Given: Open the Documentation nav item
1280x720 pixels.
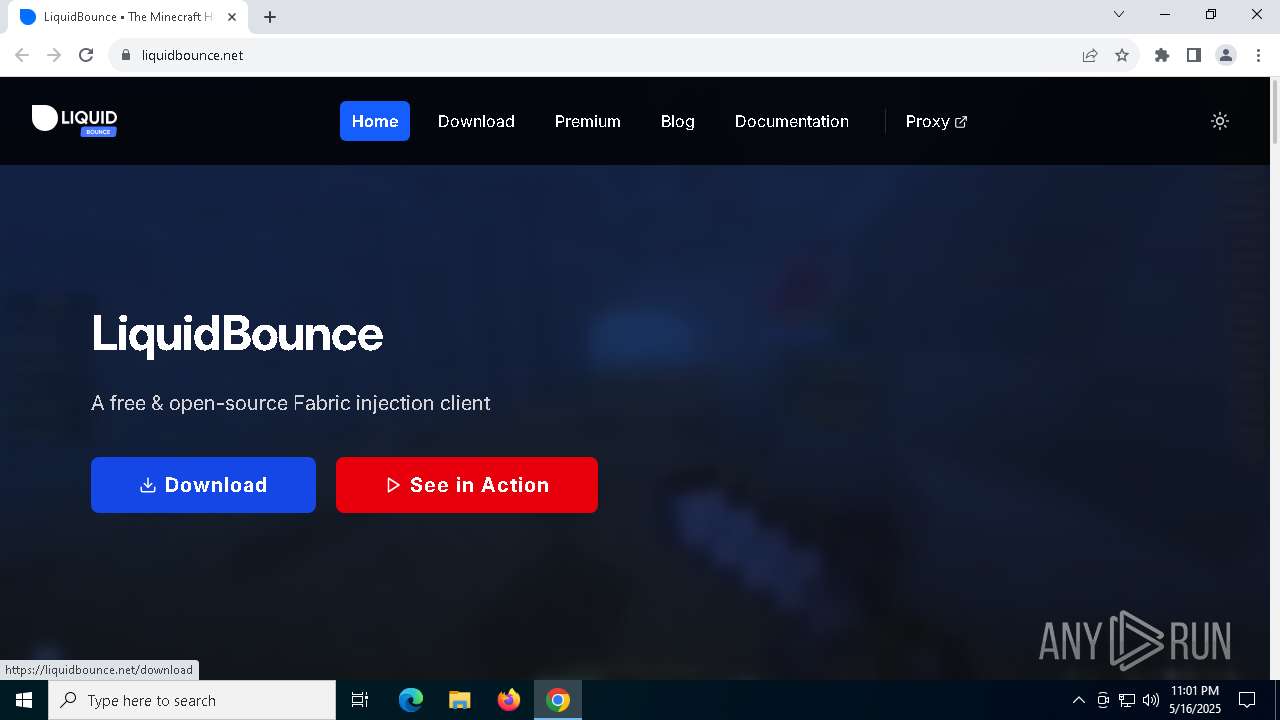Looking at the screenshot, I should click(x=792, y=121).
